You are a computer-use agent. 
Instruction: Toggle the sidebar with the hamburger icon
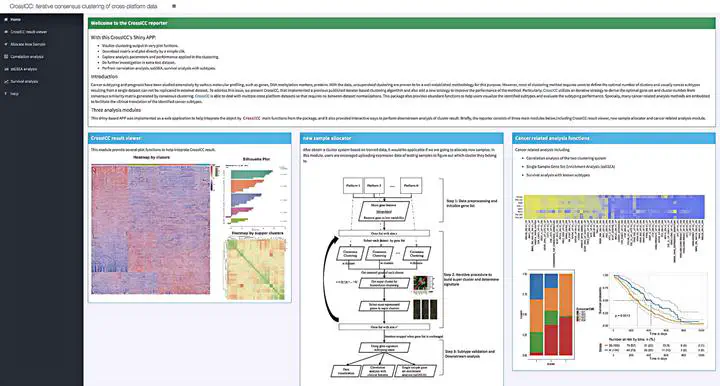pos(174,6)
